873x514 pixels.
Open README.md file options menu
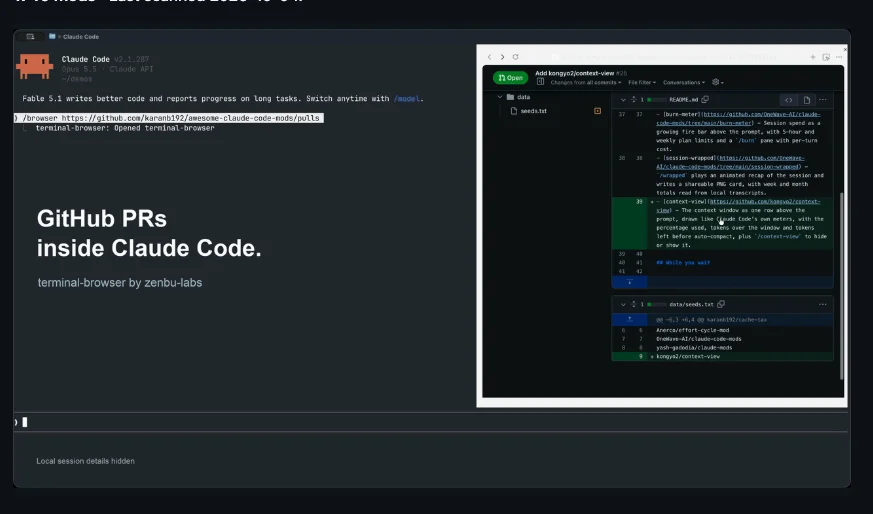pyautogui.click(x=823, y=100)
